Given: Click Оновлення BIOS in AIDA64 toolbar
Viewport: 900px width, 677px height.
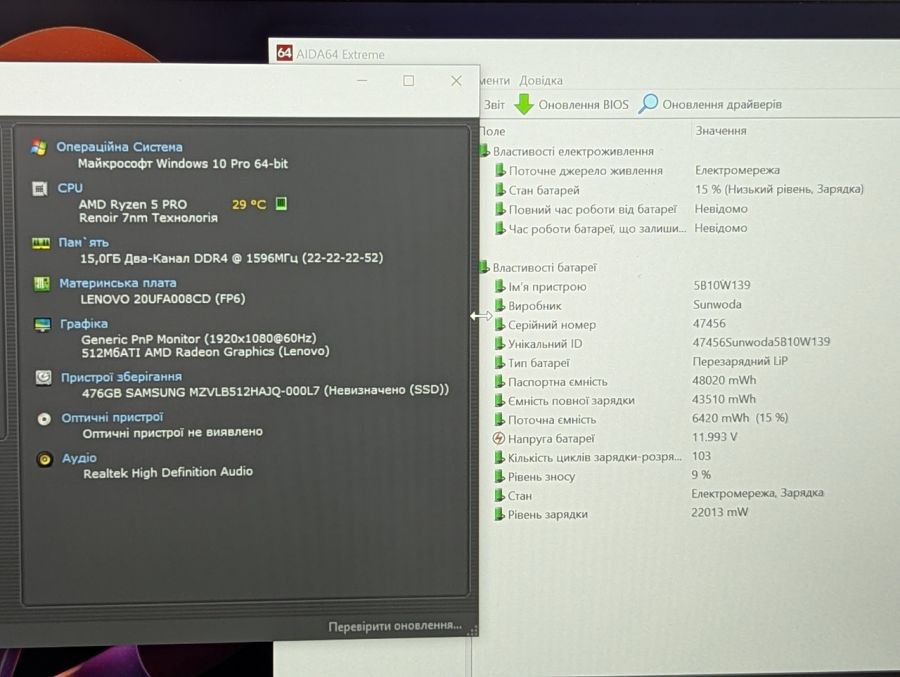Looking at the screenshot, I should (x=583, y=105).
